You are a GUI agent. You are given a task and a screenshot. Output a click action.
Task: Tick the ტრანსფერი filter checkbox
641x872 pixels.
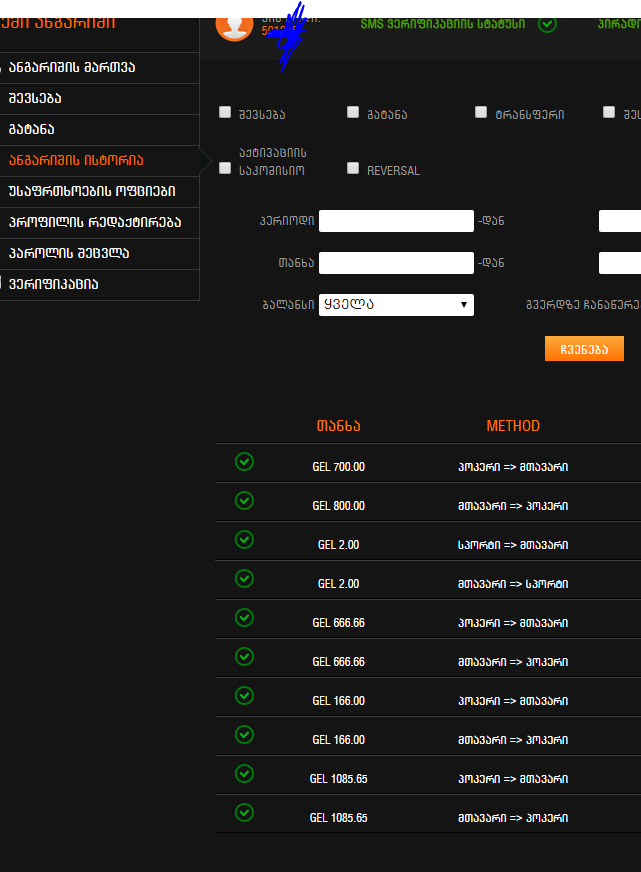click(481, 113)
